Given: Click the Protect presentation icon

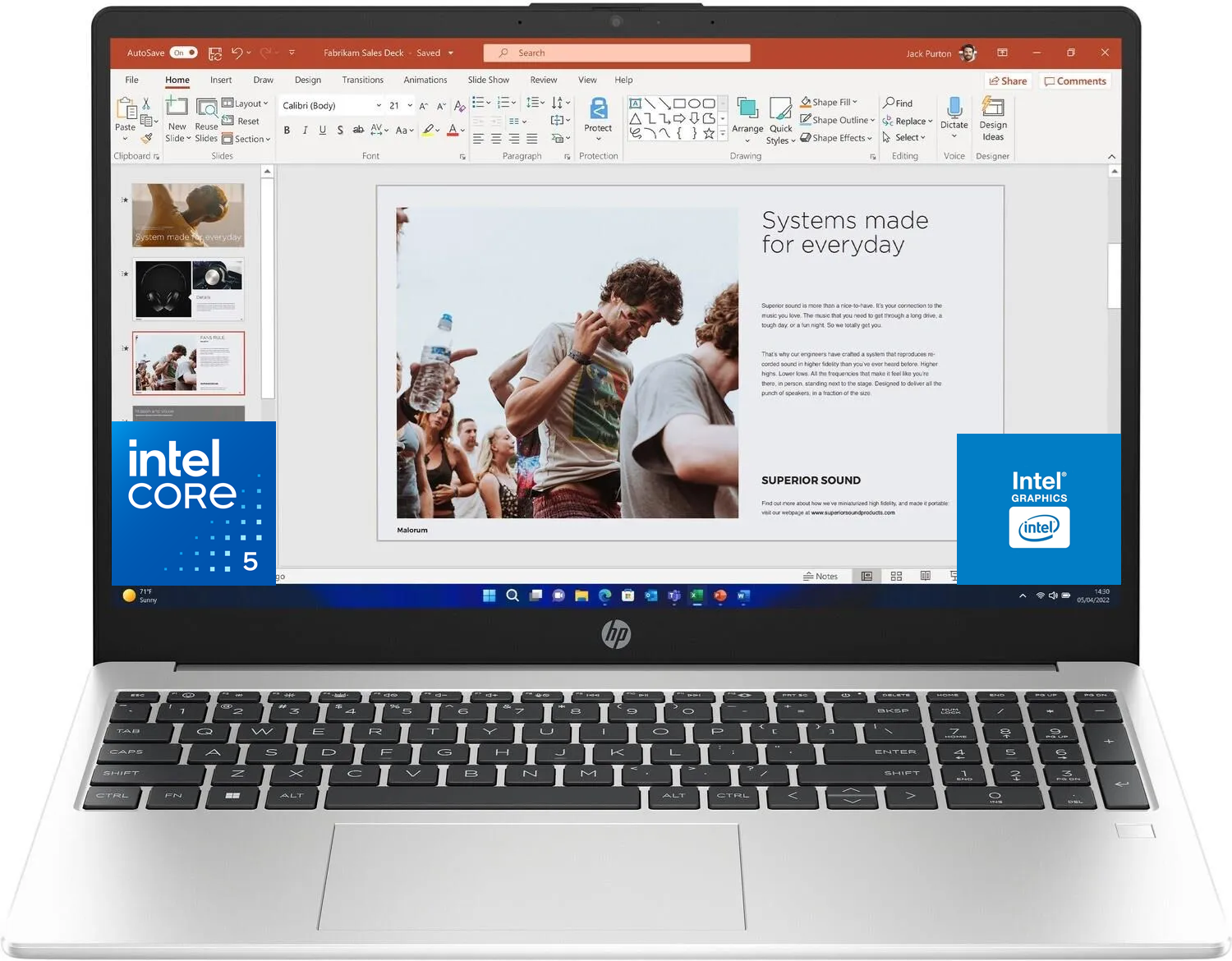Looking at the screenshot, I should coord(599,108).
